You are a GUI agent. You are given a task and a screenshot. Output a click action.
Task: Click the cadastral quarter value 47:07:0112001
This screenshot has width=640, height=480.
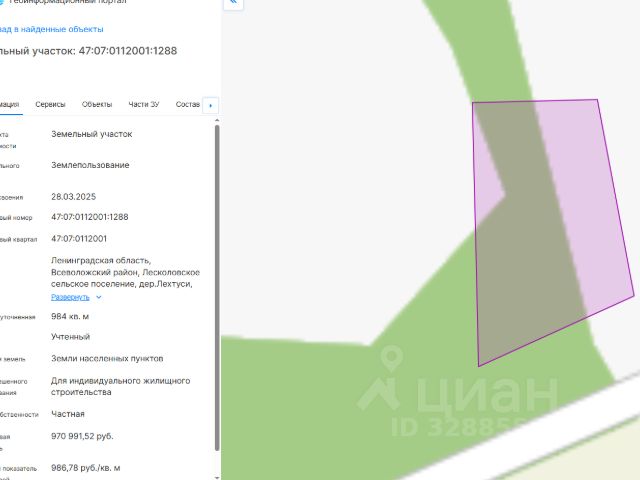point(79,239)
